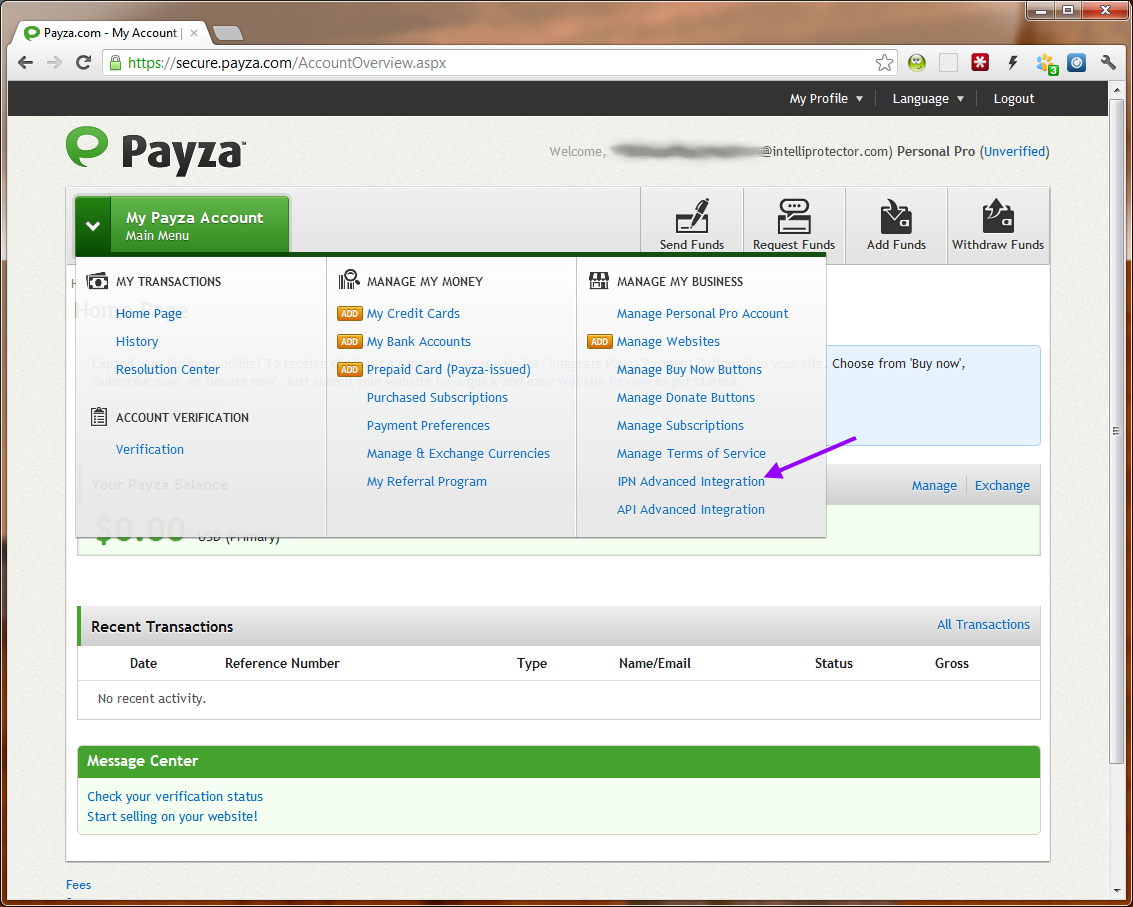This screenshot has height=907, width=1133.
Task: Click the green smiley extension icon
Action: [917, 63]
